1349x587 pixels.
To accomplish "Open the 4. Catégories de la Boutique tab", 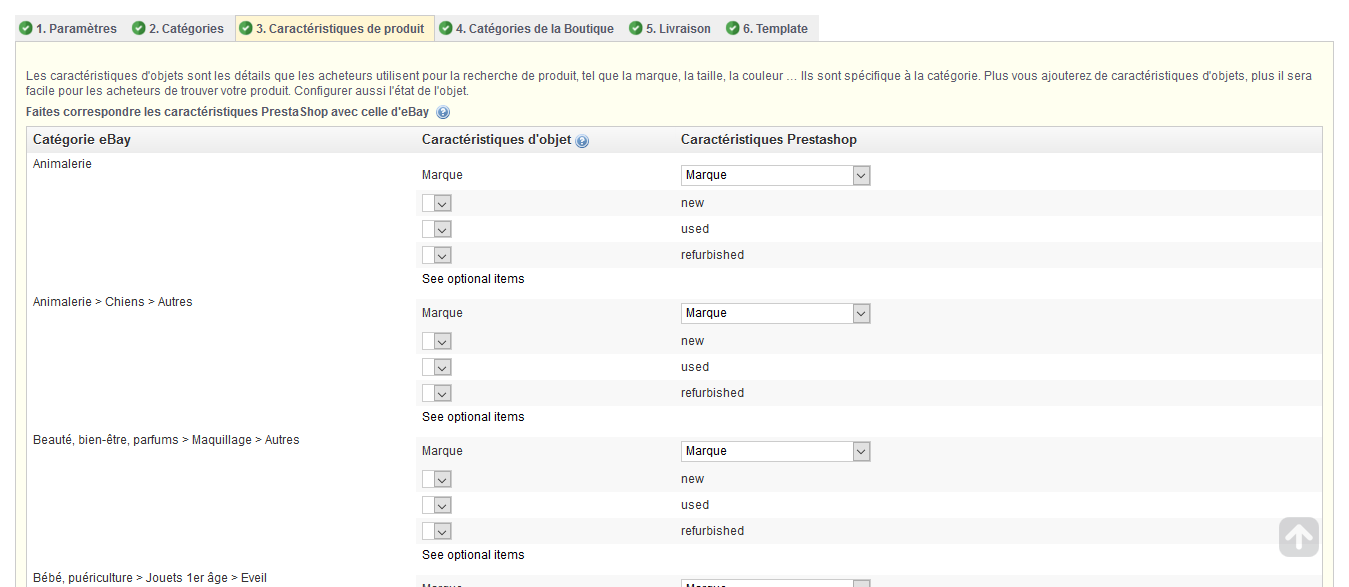I will point(529,29).
